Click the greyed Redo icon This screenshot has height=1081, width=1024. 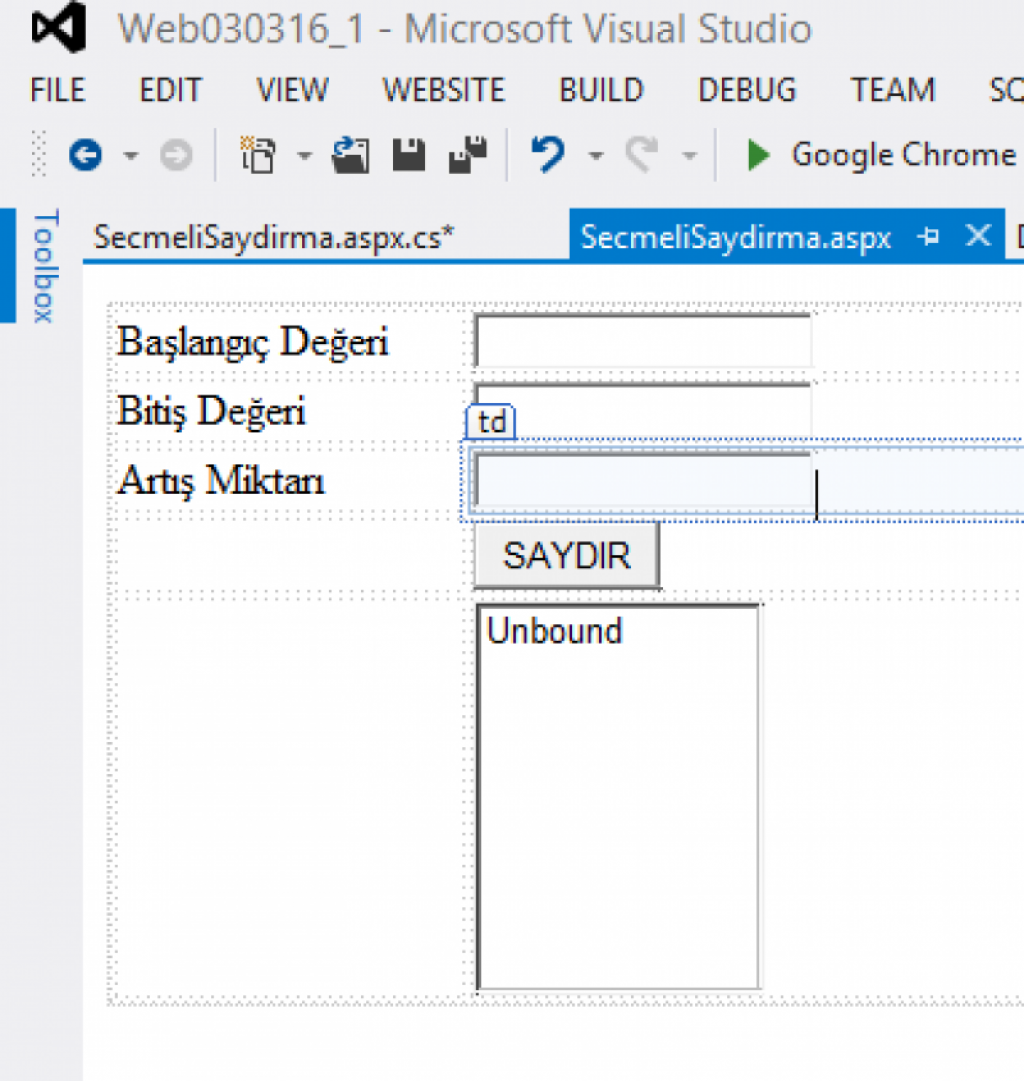coord(642,154)
